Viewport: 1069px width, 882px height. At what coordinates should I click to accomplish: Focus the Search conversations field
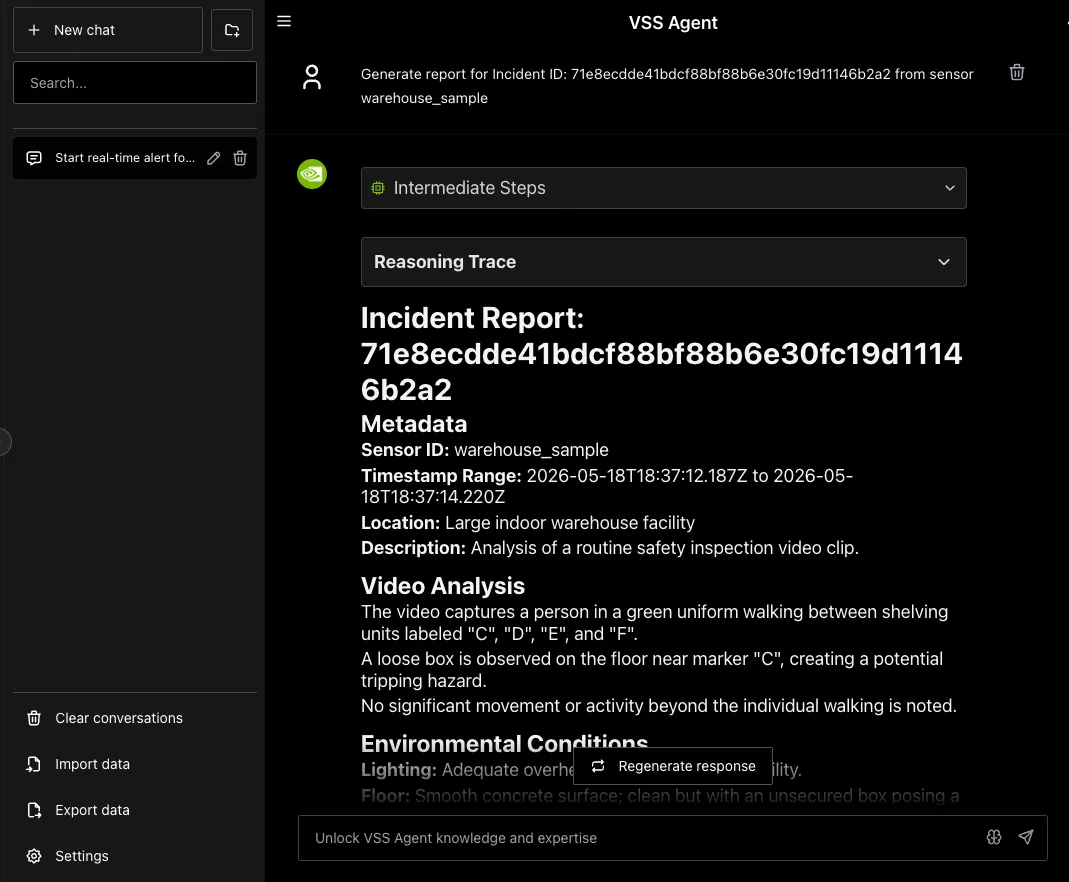point(135,82)
